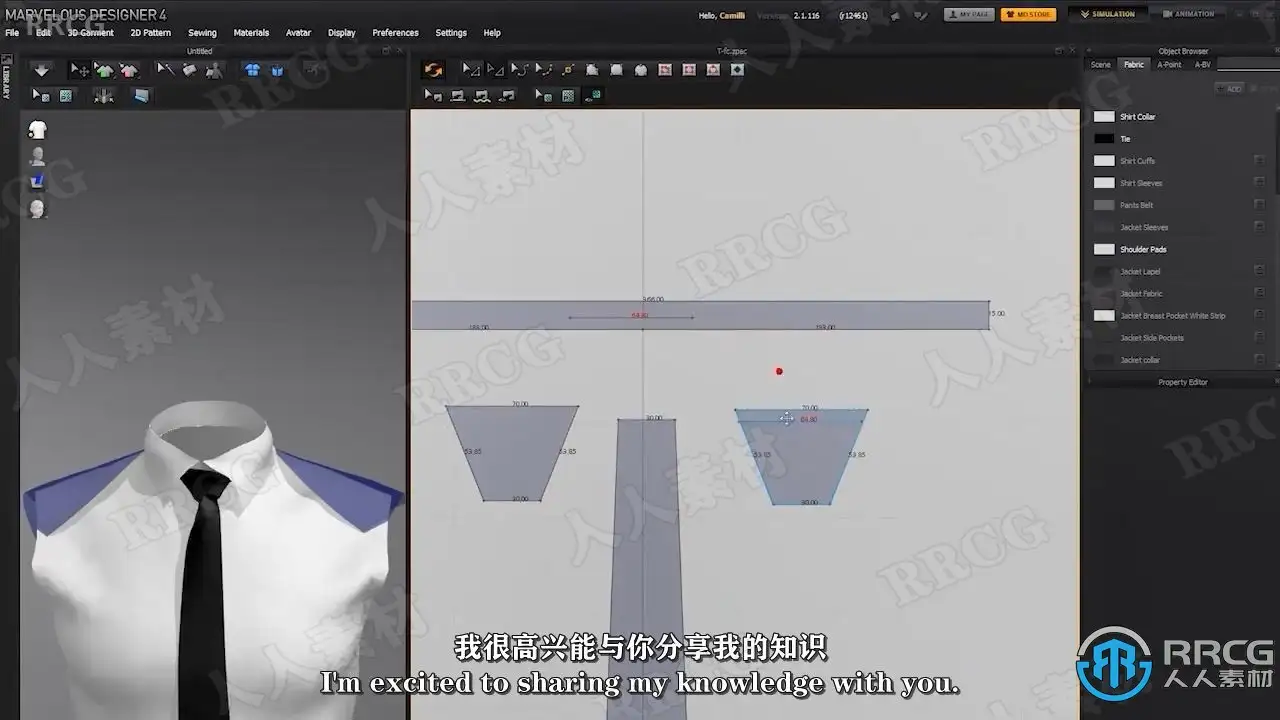Undock the Untitled 3D window panel
The height and width of the screenshot is (720, 1280).
pyautogui.click(x=388, y=51)
